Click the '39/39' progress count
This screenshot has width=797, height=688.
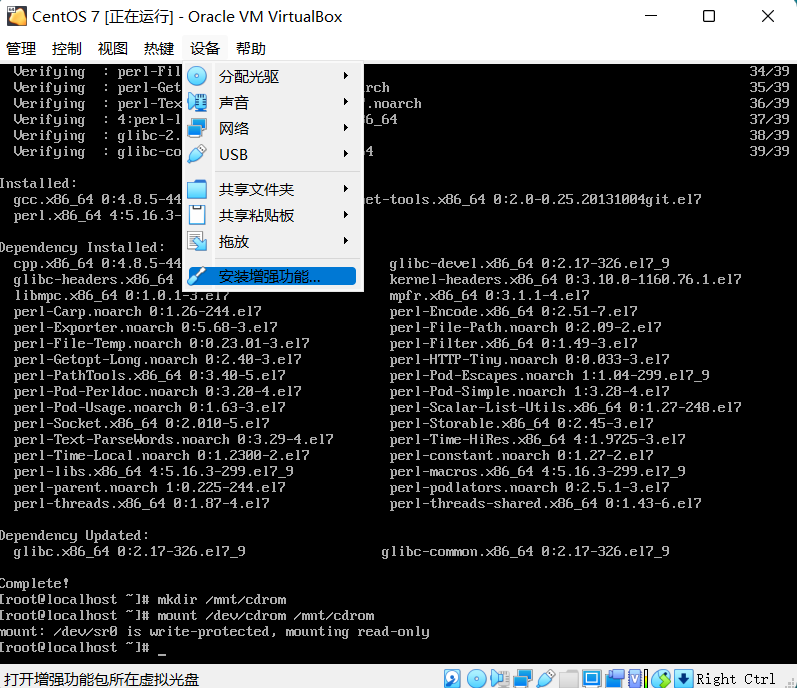click(x=769, y=151)
